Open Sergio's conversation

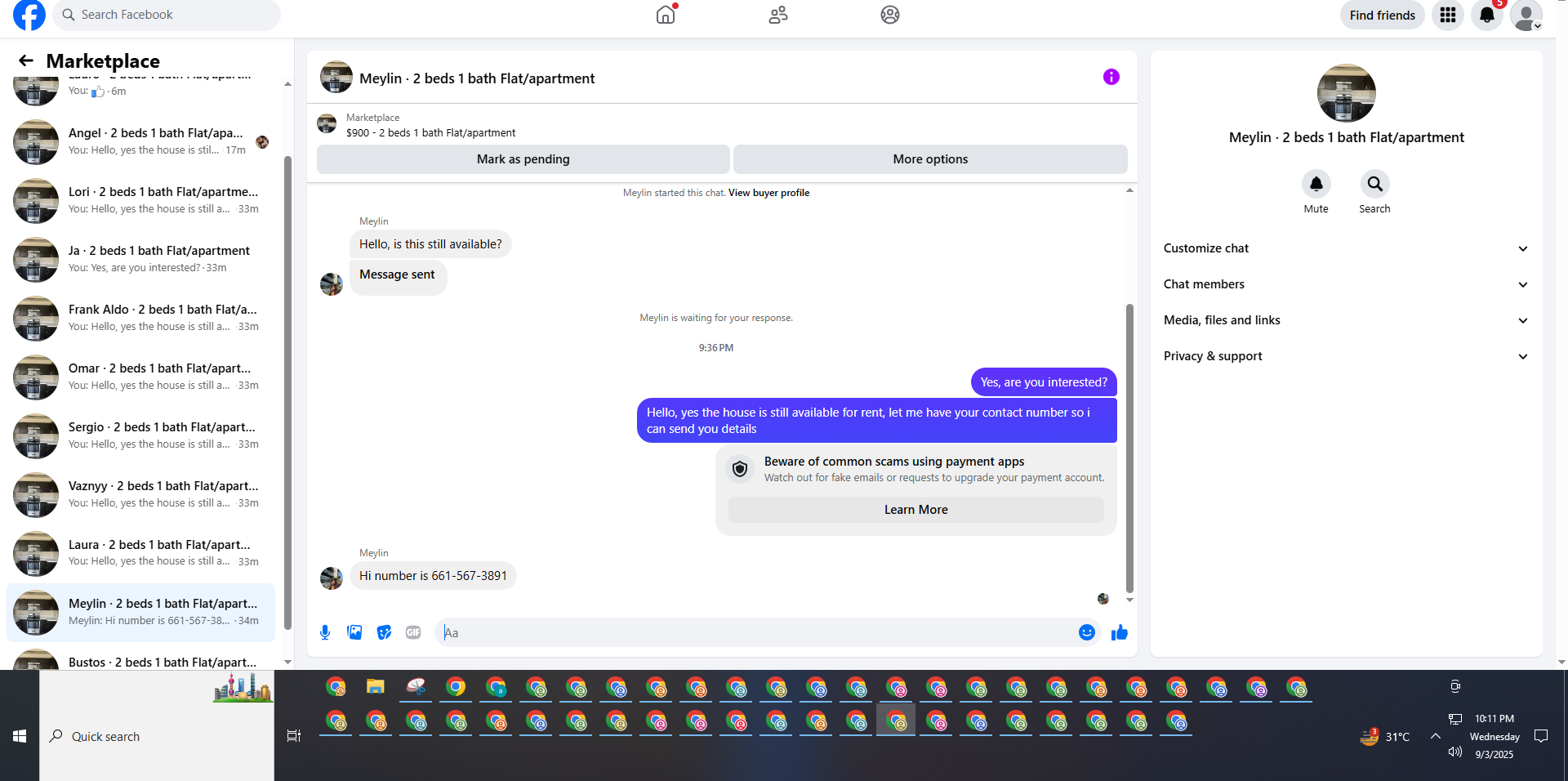click(140, 436)
